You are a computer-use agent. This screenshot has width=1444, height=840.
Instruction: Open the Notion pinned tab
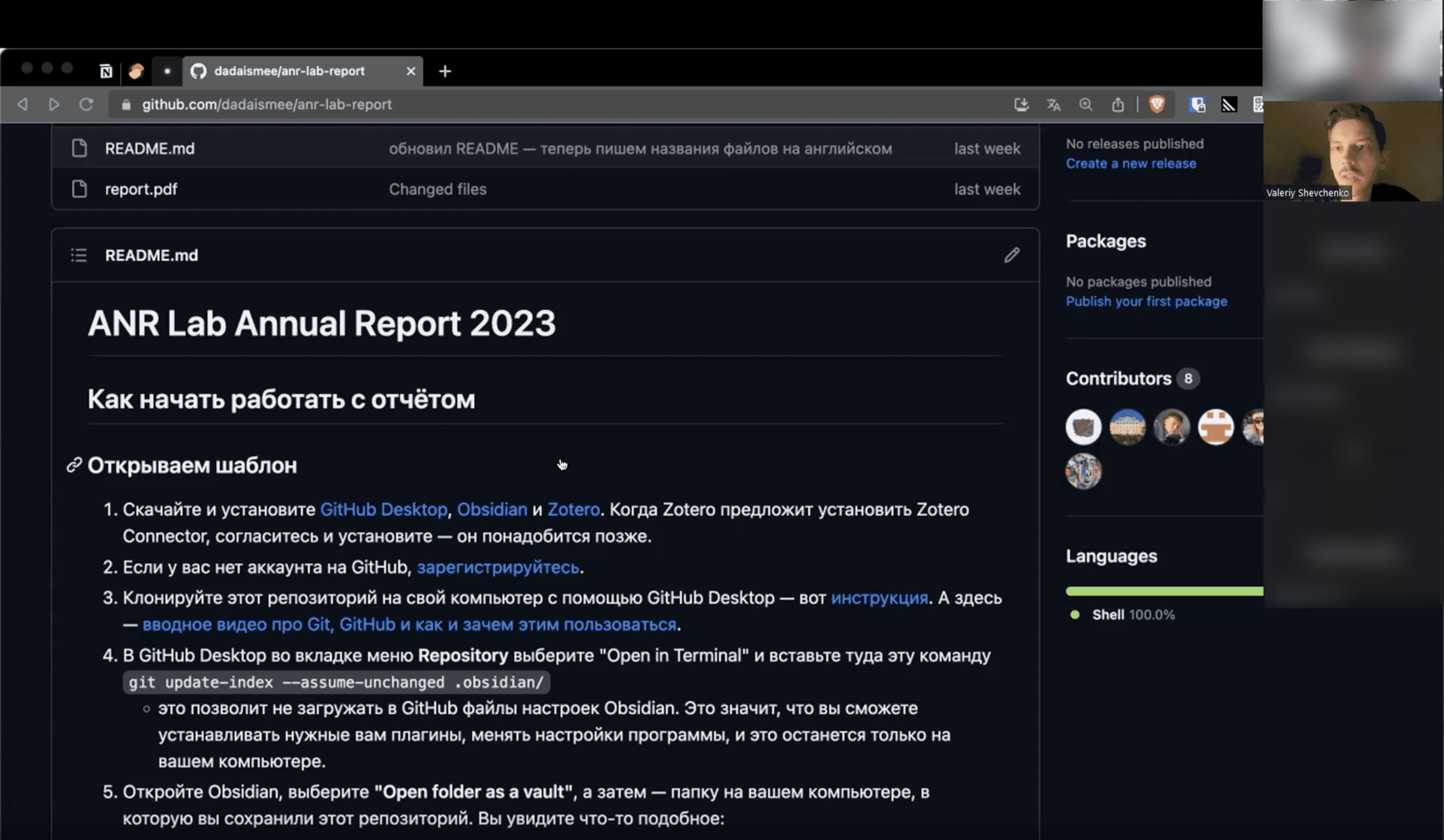(106, 71)
